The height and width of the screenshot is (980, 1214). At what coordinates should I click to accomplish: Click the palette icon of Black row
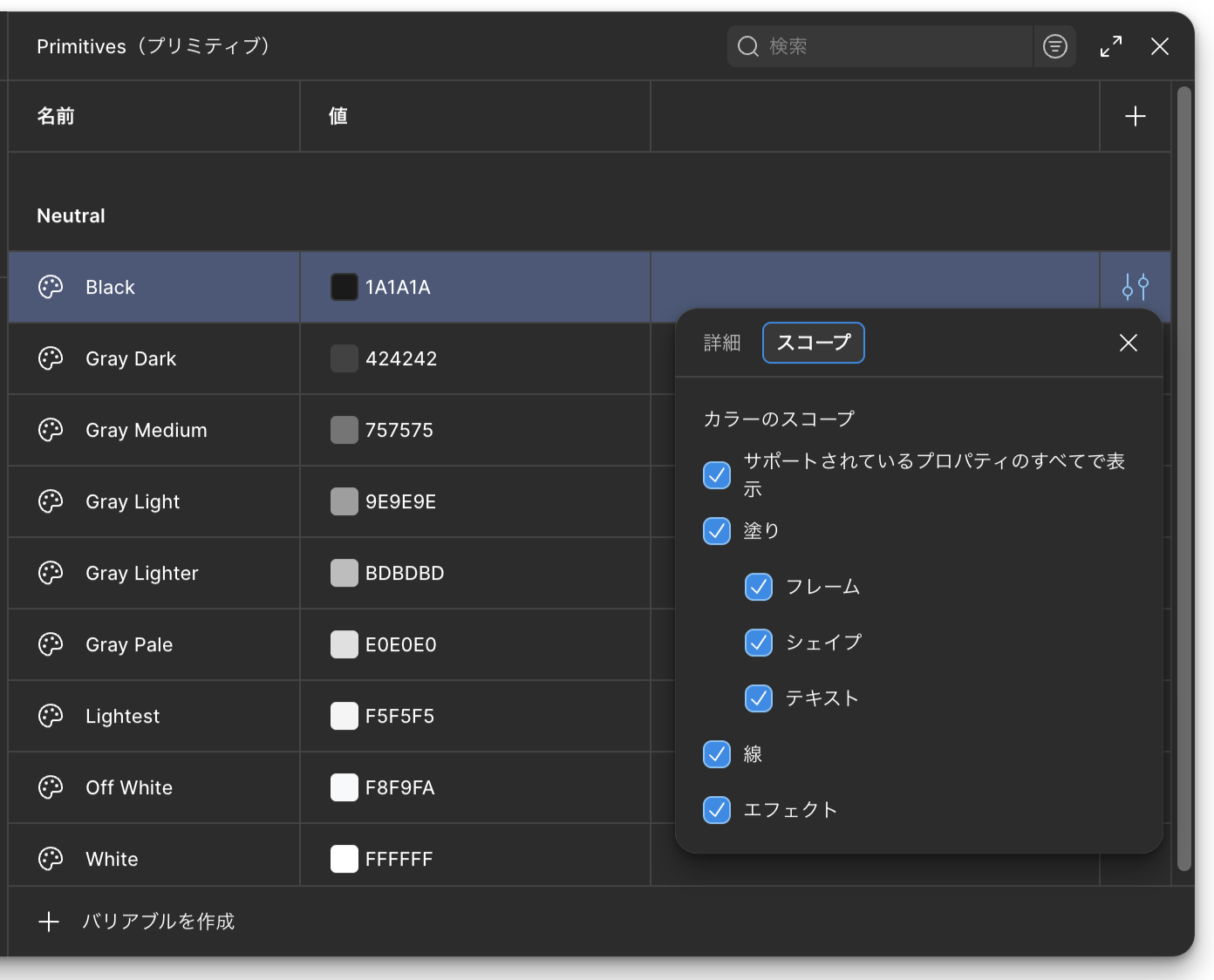(x=51, y=287)
